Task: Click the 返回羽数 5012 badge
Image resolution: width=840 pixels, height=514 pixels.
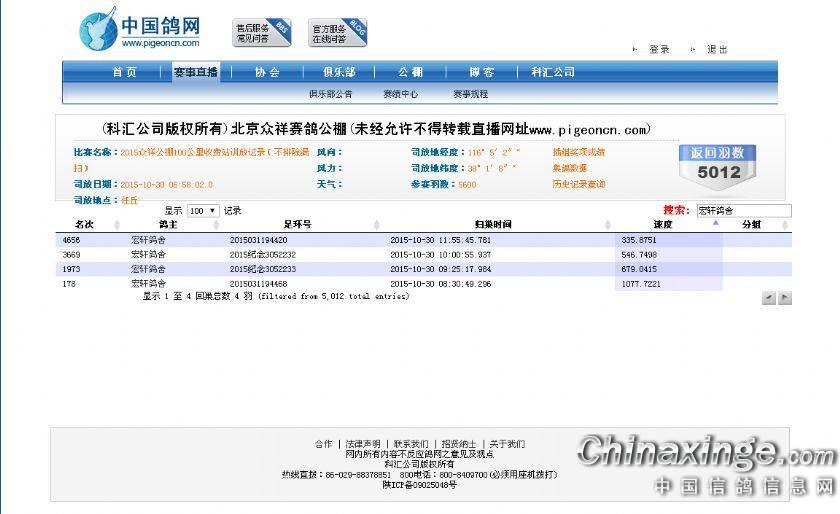Action: [718, 164]
